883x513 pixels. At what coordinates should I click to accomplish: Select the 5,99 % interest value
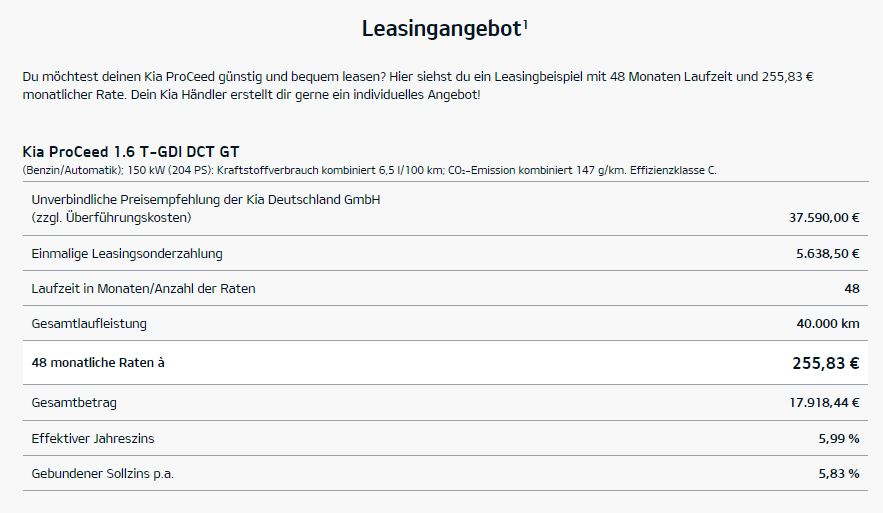click(x=839, y=438)
